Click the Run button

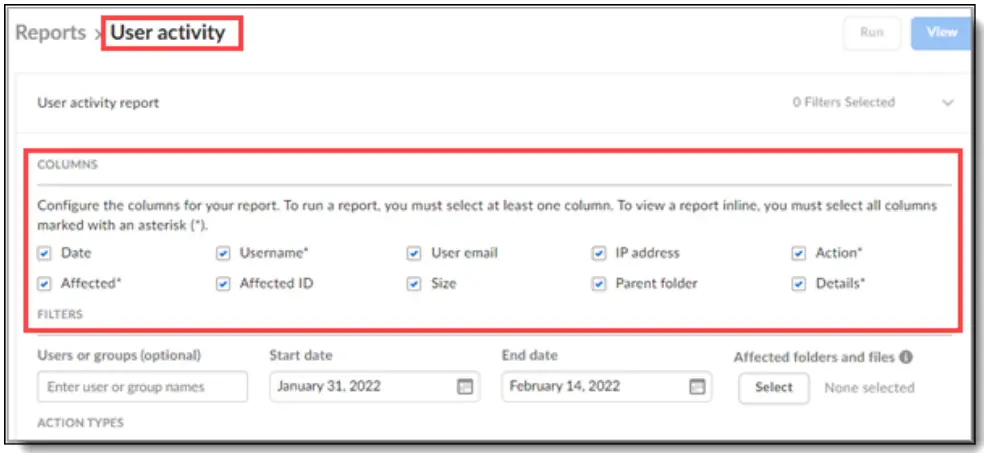[x=872, y=33]
